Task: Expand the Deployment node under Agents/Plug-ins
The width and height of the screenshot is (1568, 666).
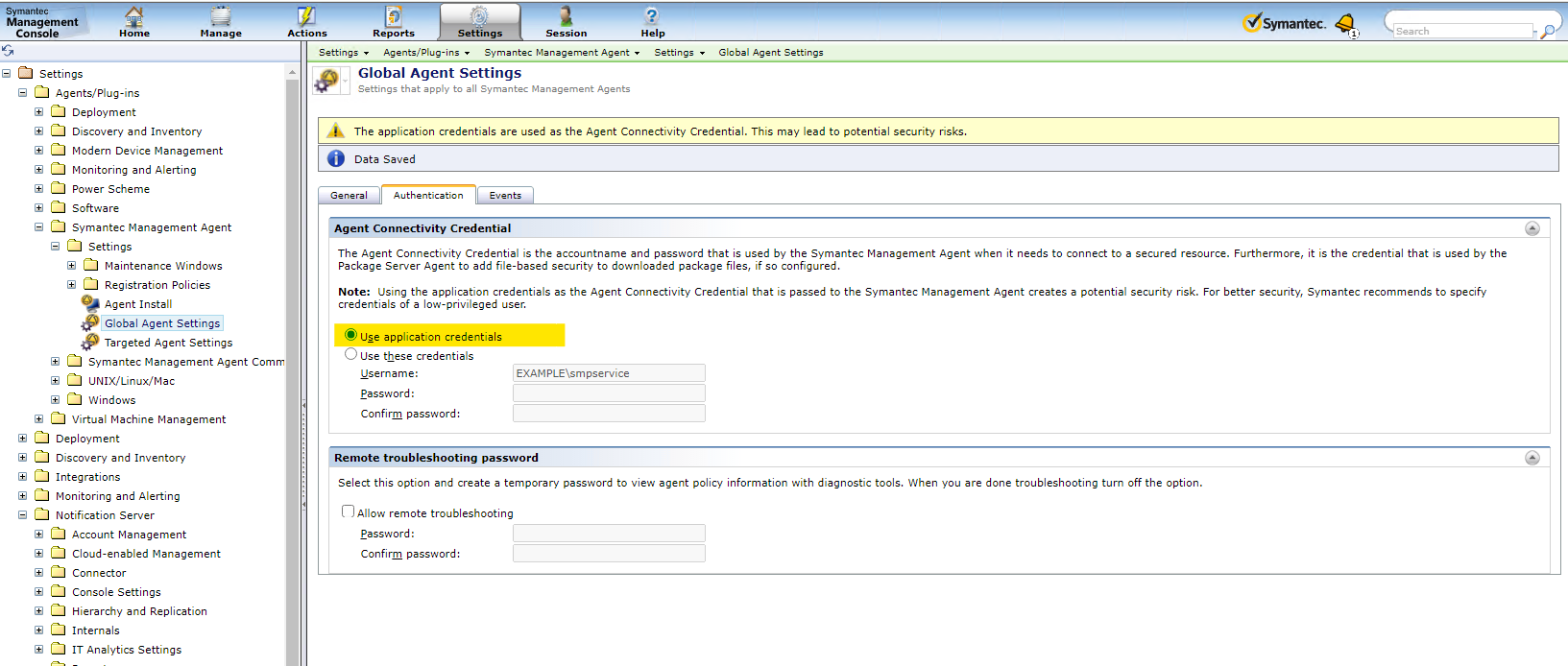Action: 39,112
